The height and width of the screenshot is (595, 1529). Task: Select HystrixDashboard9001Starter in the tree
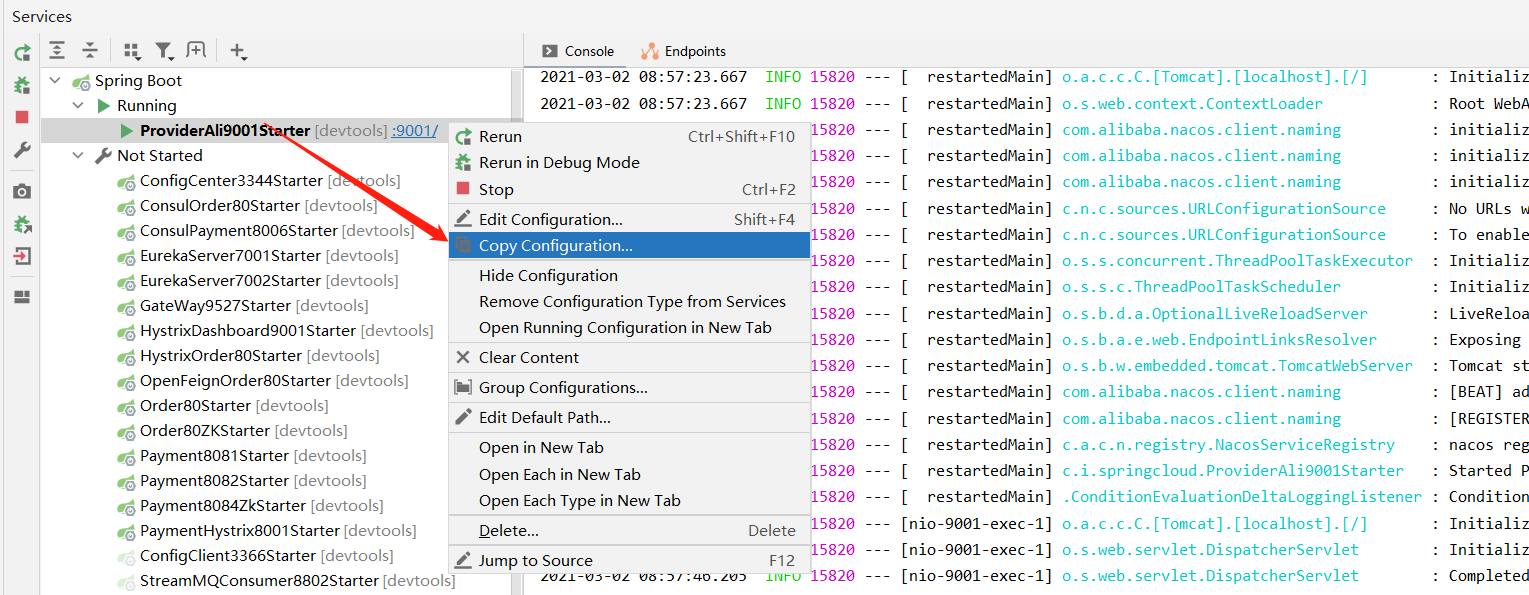248,331
